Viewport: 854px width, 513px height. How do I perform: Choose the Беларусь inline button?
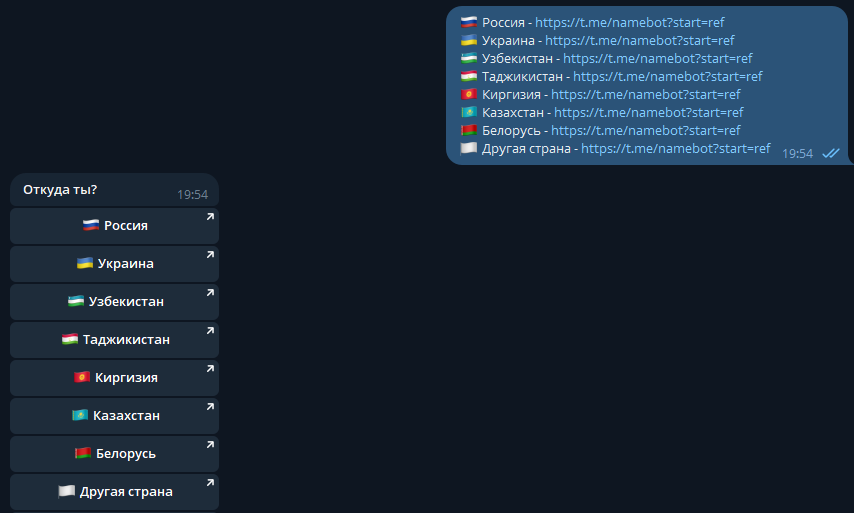coord(114,454)
